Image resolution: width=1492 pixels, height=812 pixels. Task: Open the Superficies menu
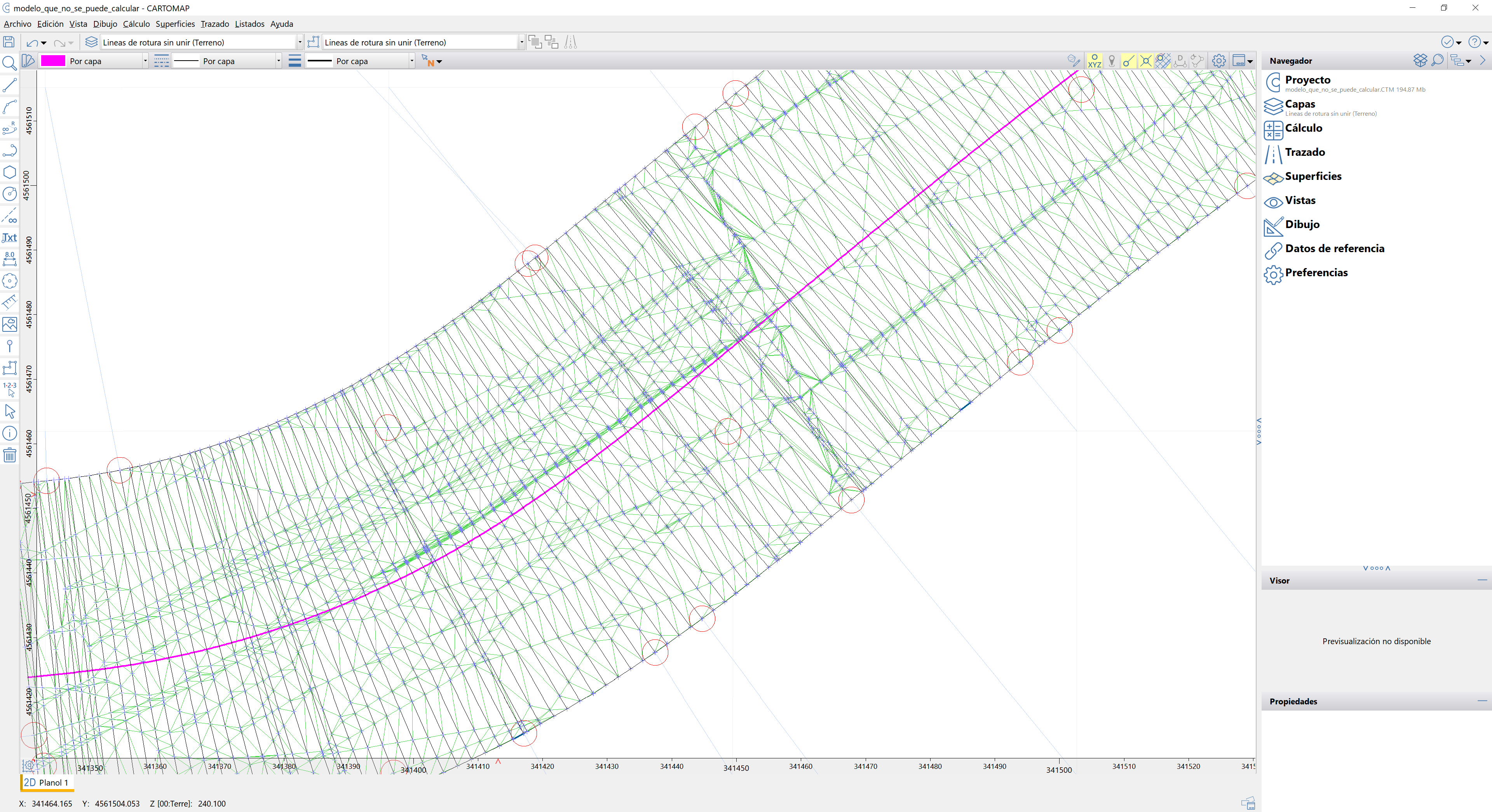(x=174, y=24)
